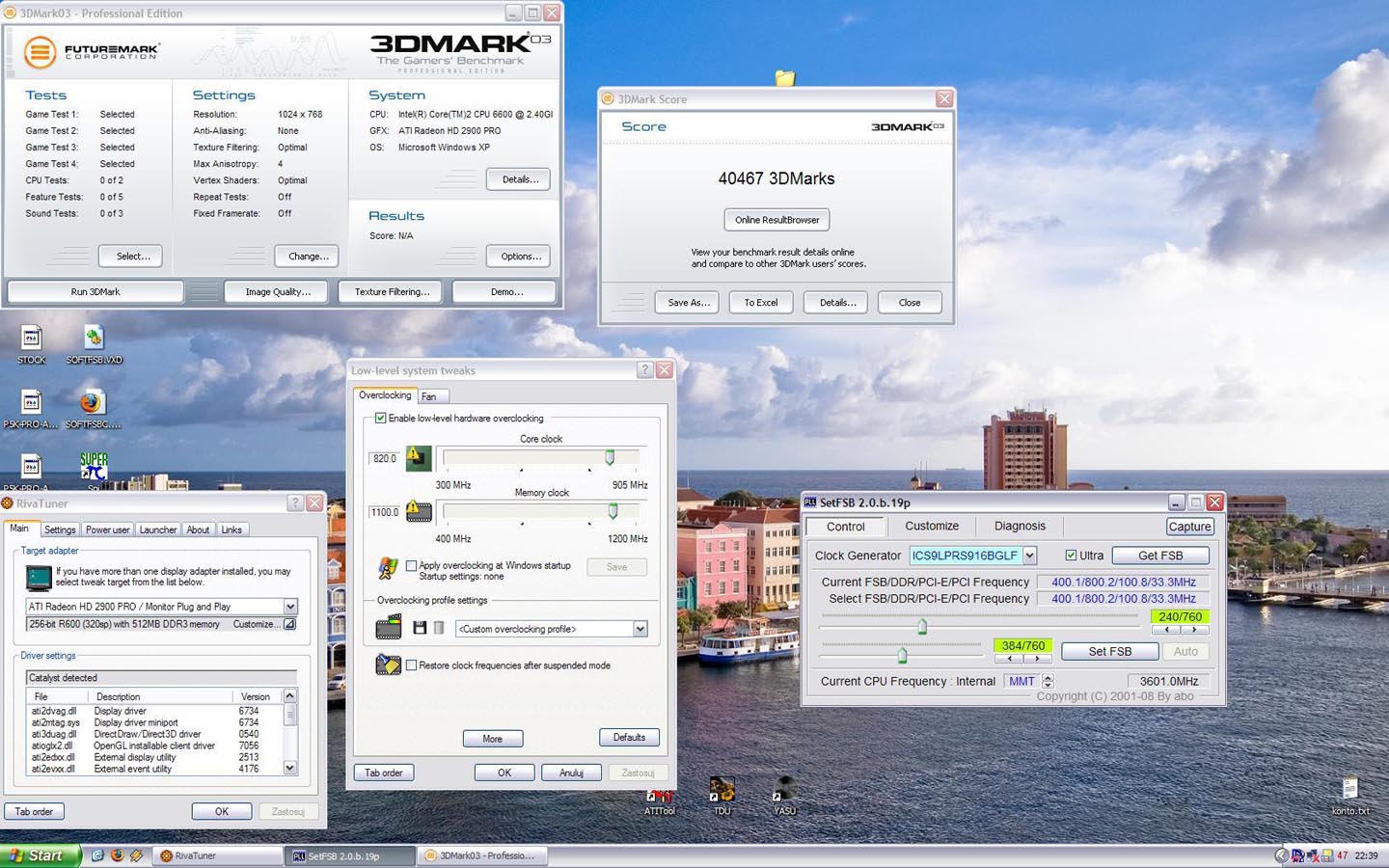Click the core clock chip warning icon
The image size is (1389, 868).
[x=418, y=457]
